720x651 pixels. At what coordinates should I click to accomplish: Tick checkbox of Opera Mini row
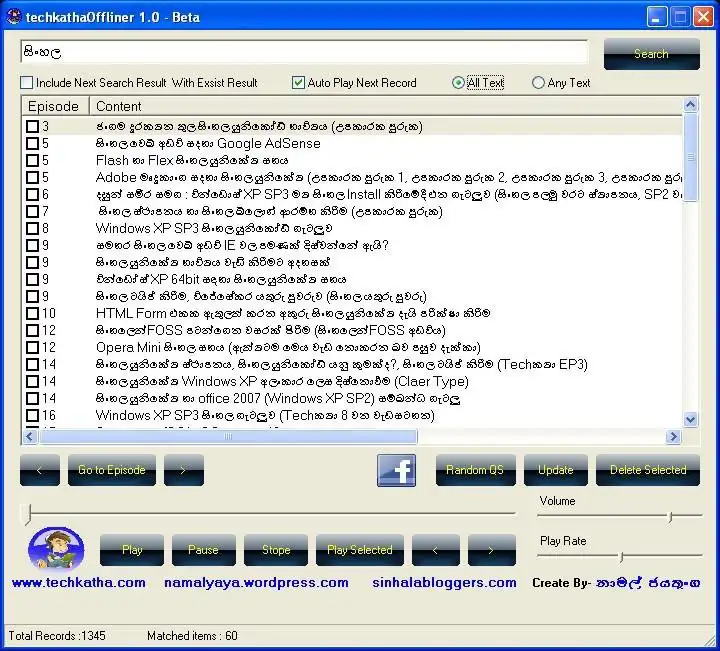point(32,347)
